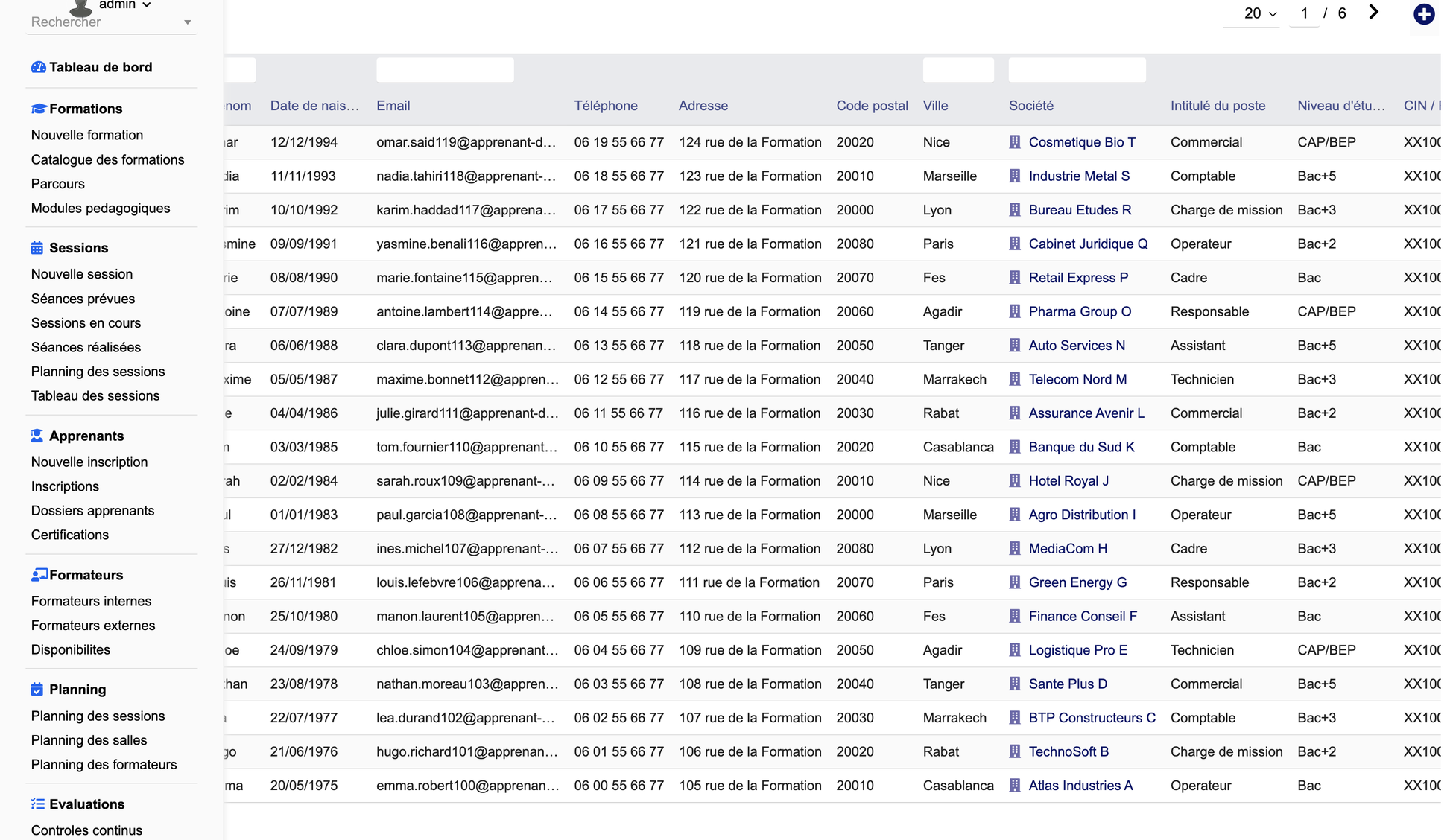This screenshot has height=840, width=1450.
Task: Click the Tableau de bord dashboard icon
Action: point(38,67)
